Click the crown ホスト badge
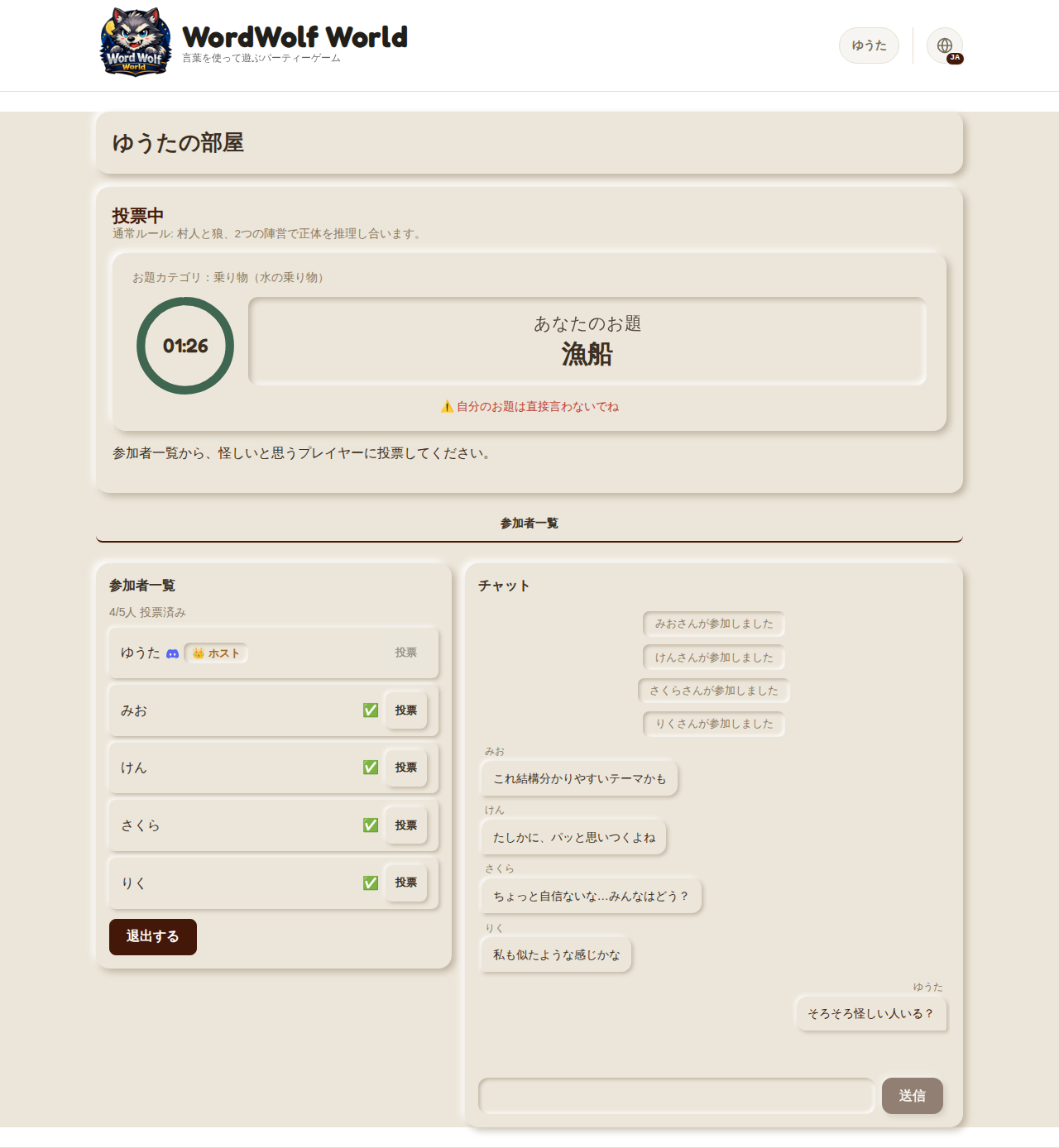This screenshot has height=1148, width=1059. pos(216,653)
